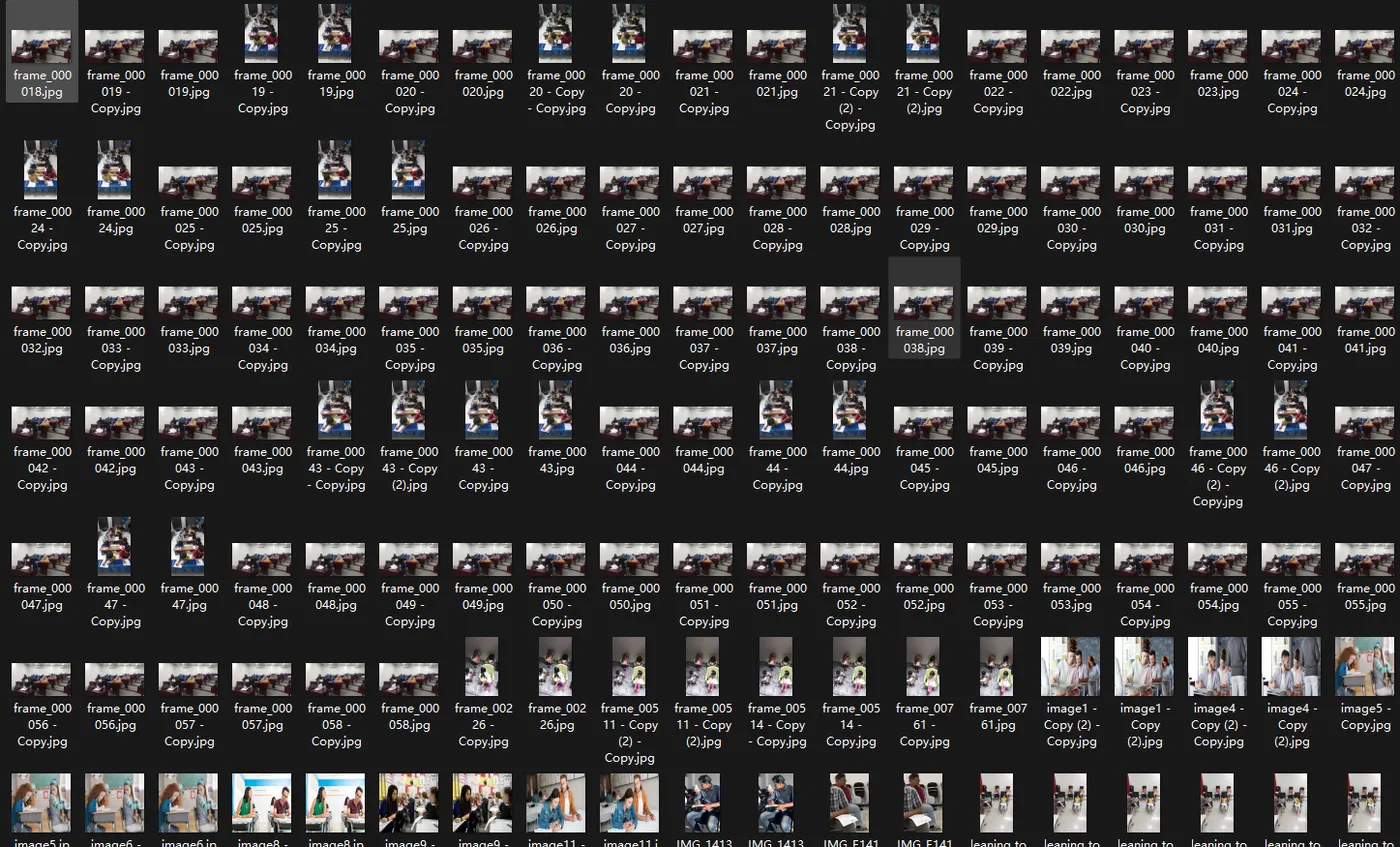The image size is (1400, 847).
Task: Select file name "frame_000026.jpg"
Action: click(x=556, y=220)
